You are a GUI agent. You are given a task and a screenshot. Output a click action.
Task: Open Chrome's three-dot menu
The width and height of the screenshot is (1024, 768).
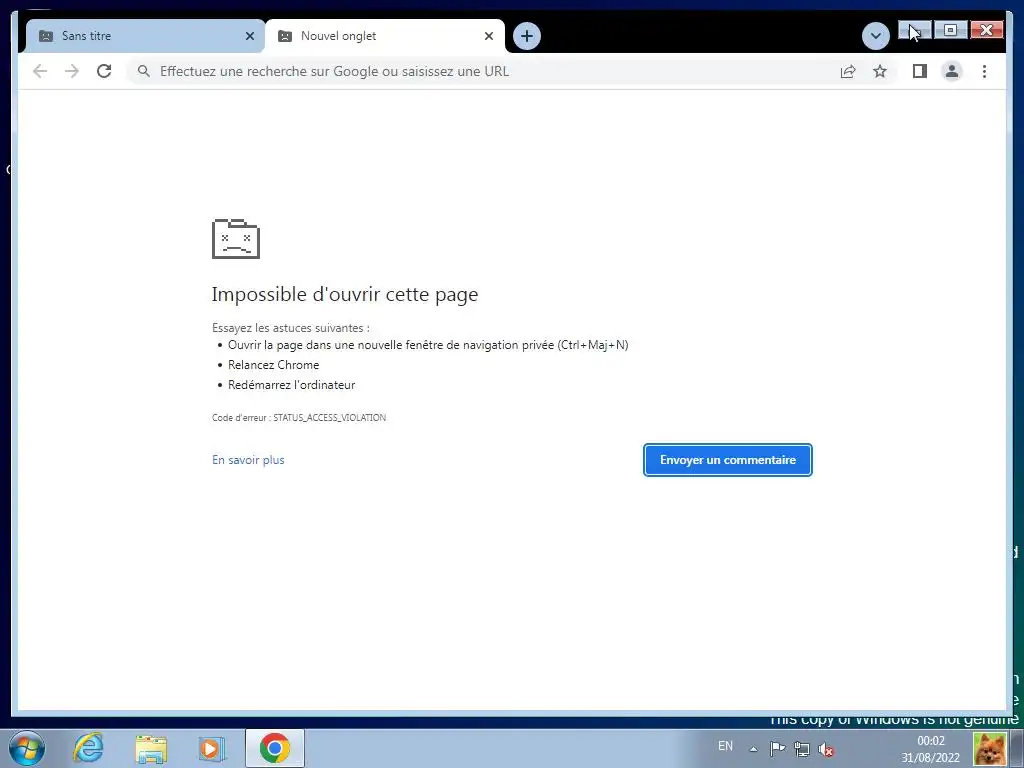(984, 71)
